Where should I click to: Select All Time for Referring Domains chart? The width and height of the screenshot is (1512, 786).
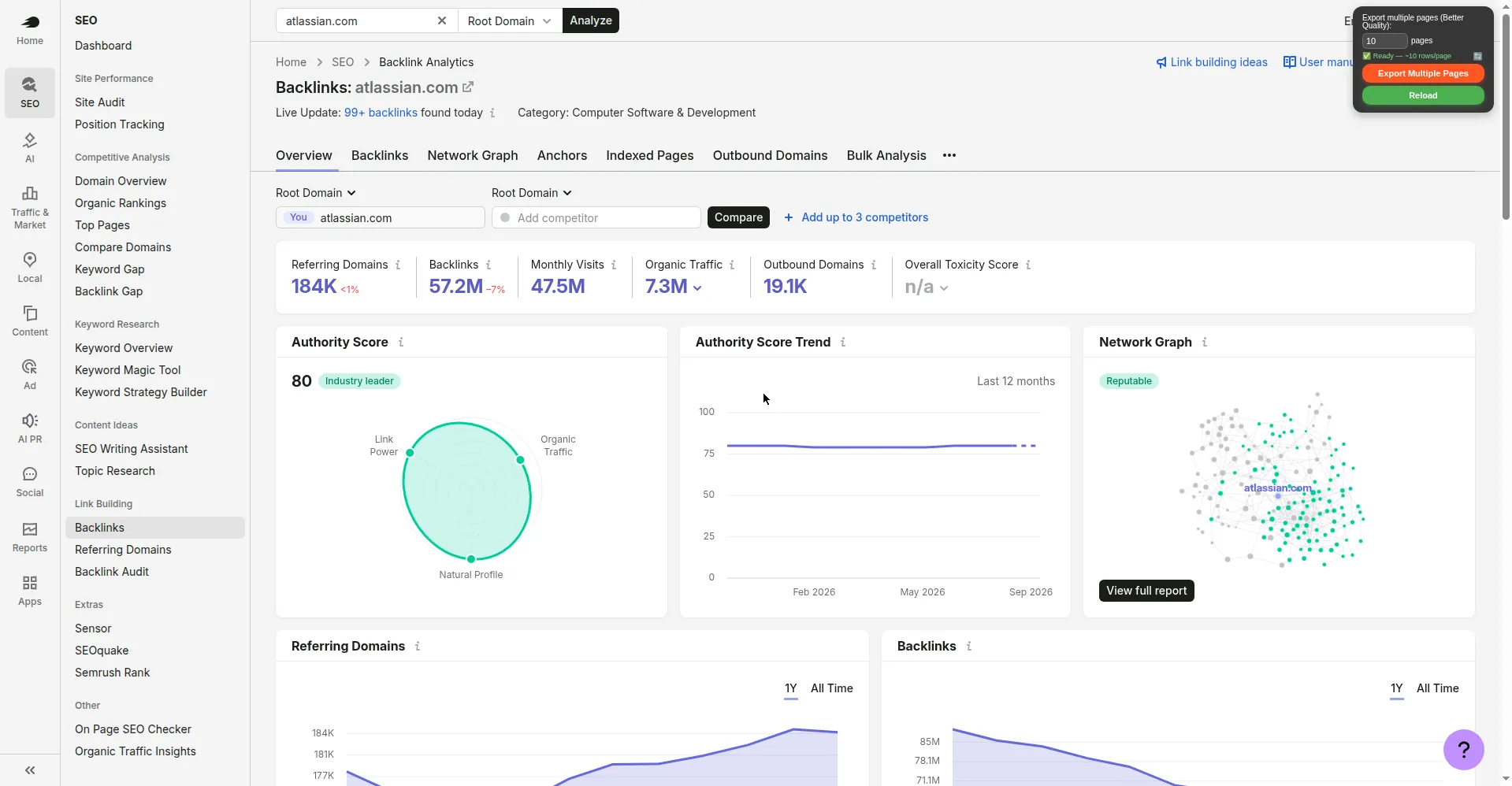[832, 688]
